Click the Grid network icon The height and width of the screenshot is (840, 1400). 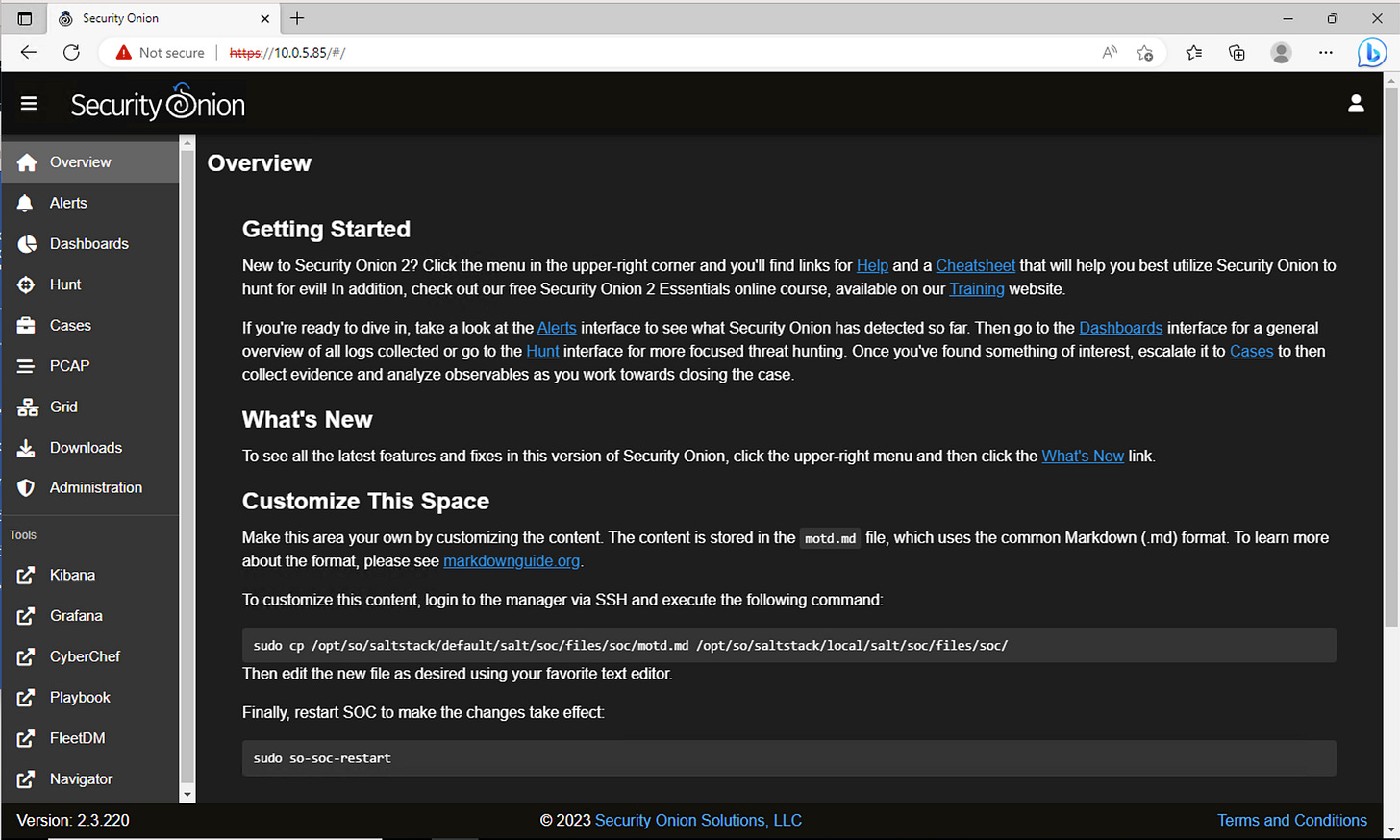[x=27, y=408]
